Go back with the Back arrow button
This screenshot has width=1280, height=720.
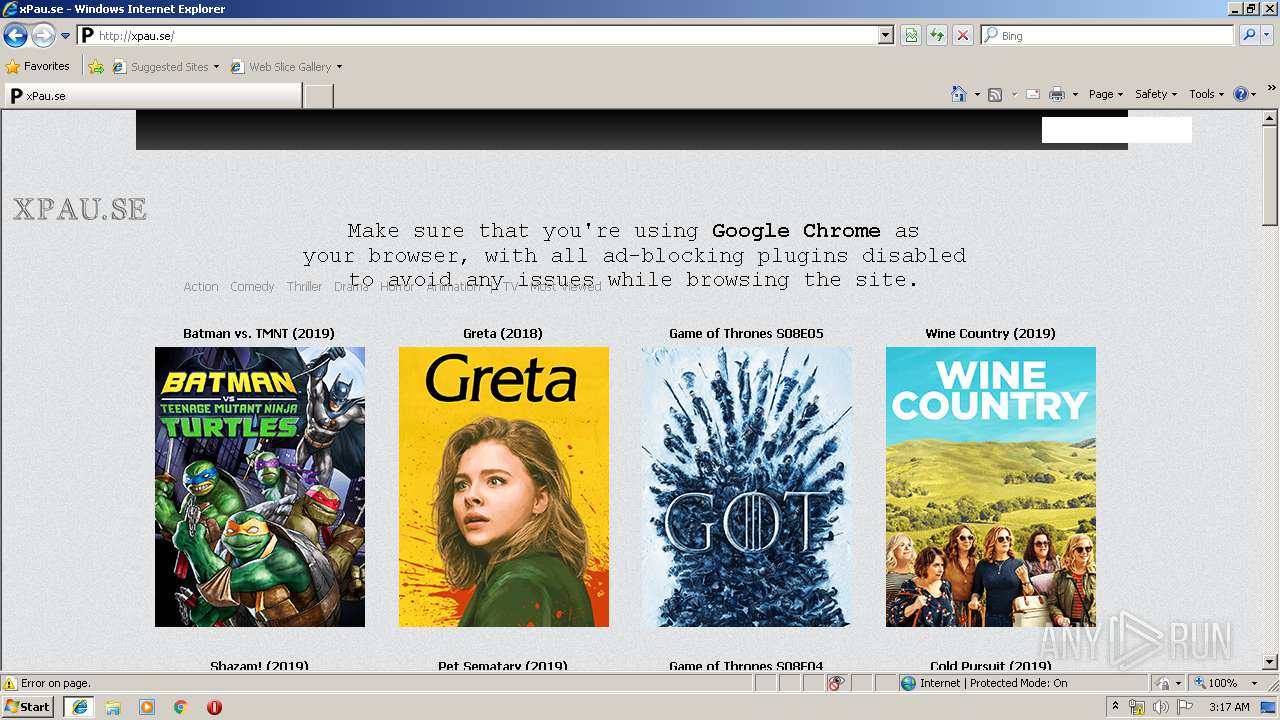[x=15, y=36]
